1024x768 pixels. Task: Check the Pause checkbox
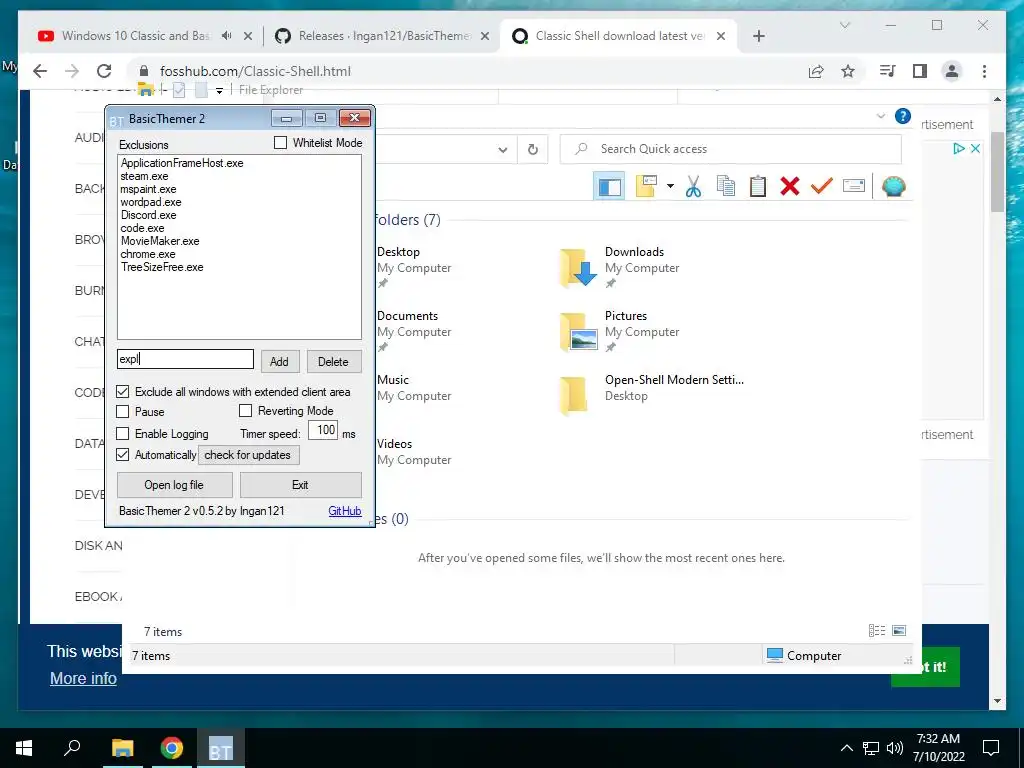(123, 411)
